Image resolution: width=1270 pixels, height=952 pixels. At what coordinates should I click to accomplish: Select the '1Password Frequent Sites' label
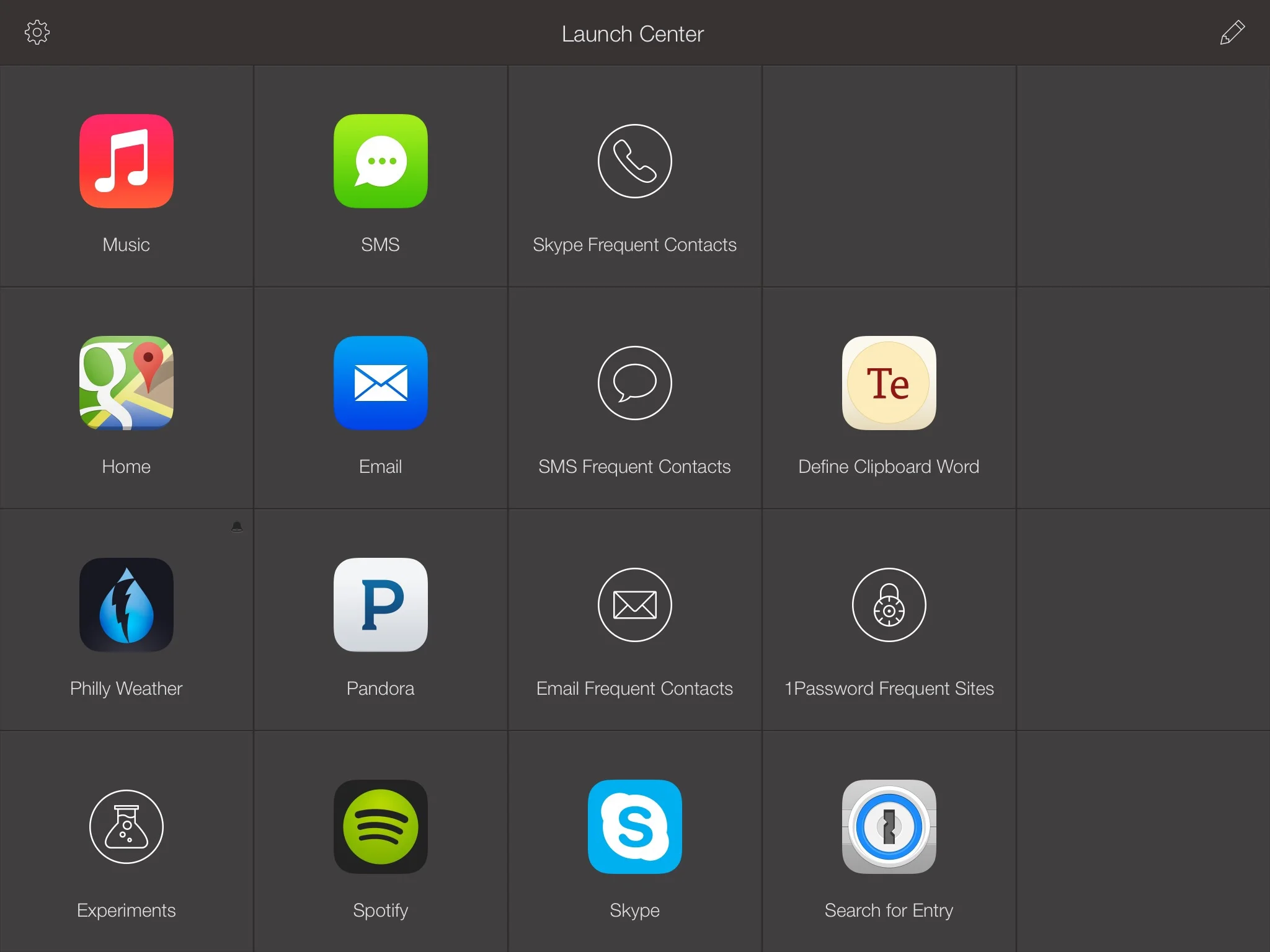(889, 689)
